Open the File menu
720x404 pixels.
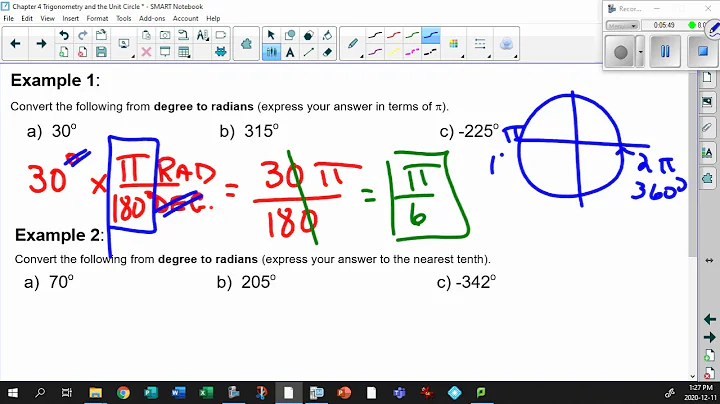pos(8,18)
